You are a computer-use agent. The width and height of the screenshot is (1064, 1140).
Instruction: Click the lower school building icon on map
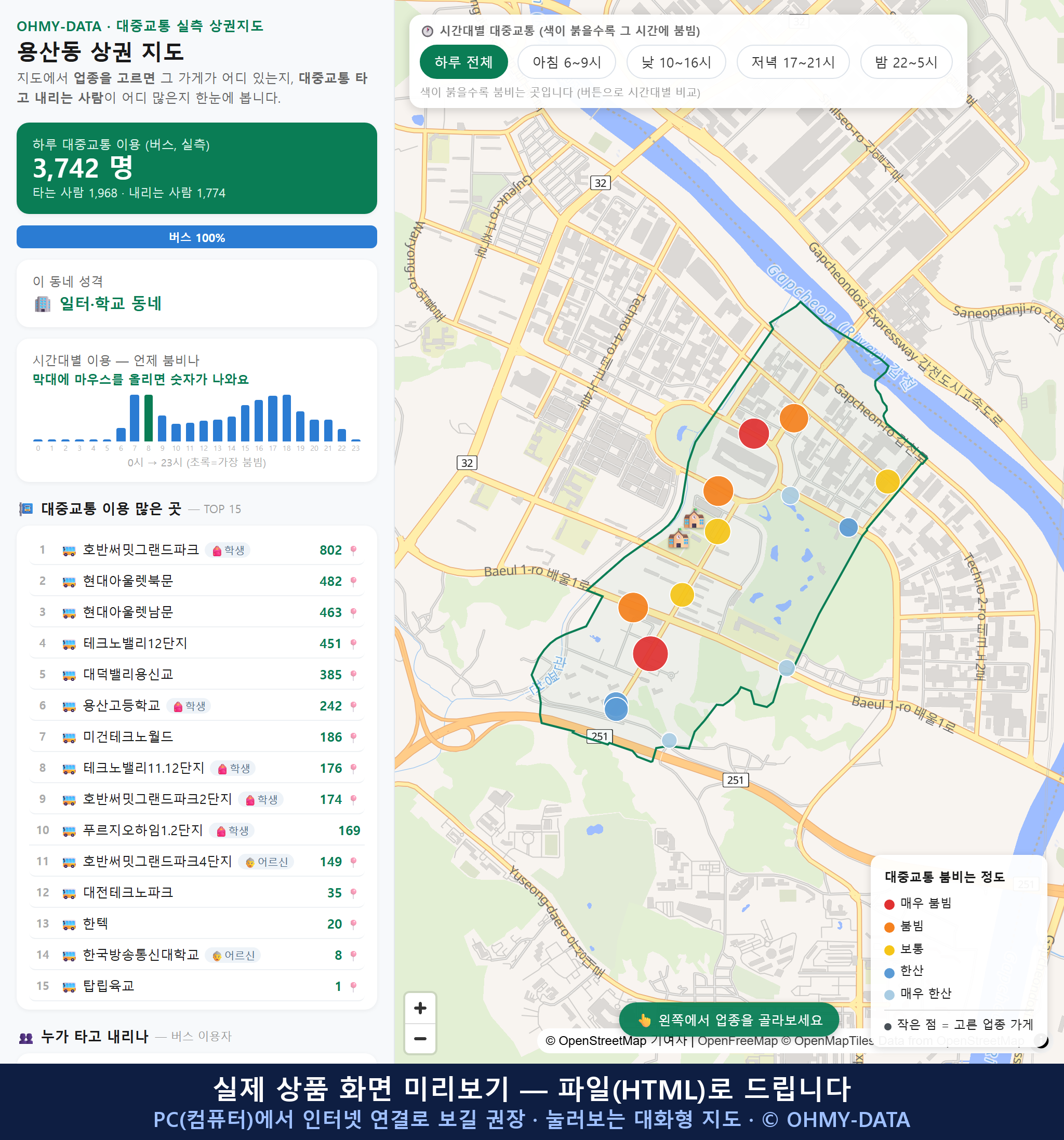(x=679, y=539)
